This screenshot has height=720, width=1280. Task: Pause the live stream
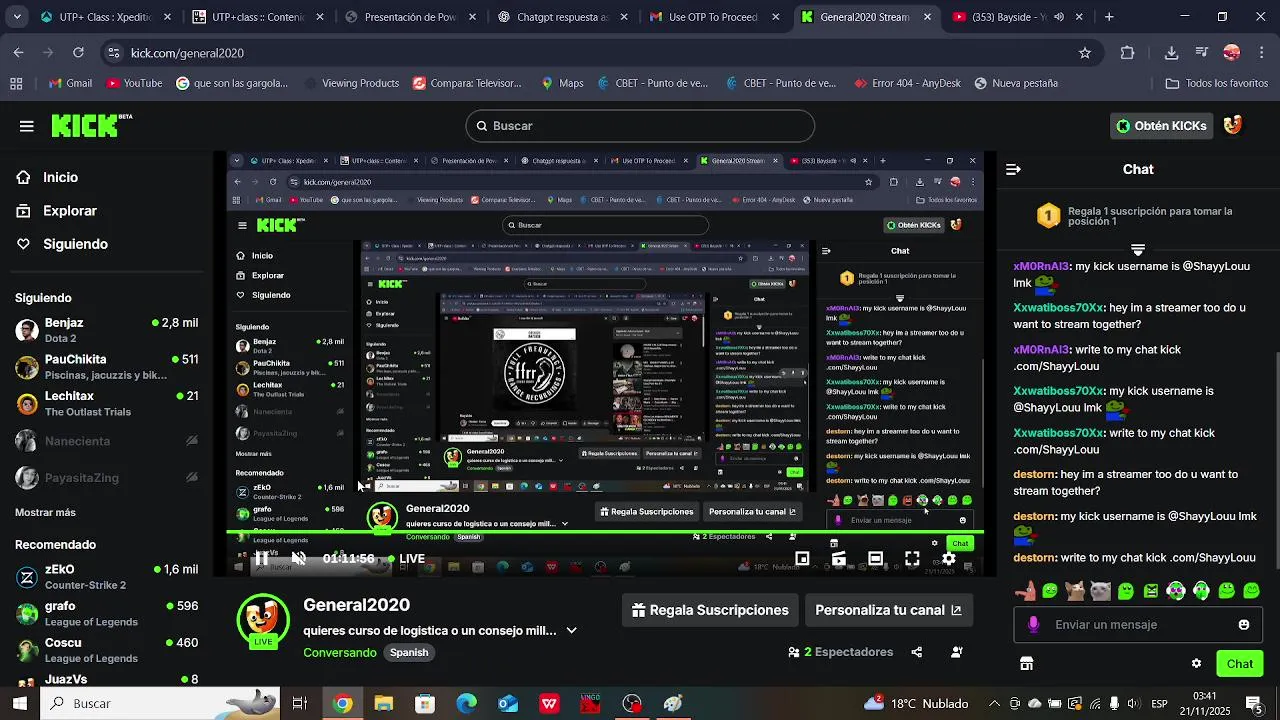[261, 559]
